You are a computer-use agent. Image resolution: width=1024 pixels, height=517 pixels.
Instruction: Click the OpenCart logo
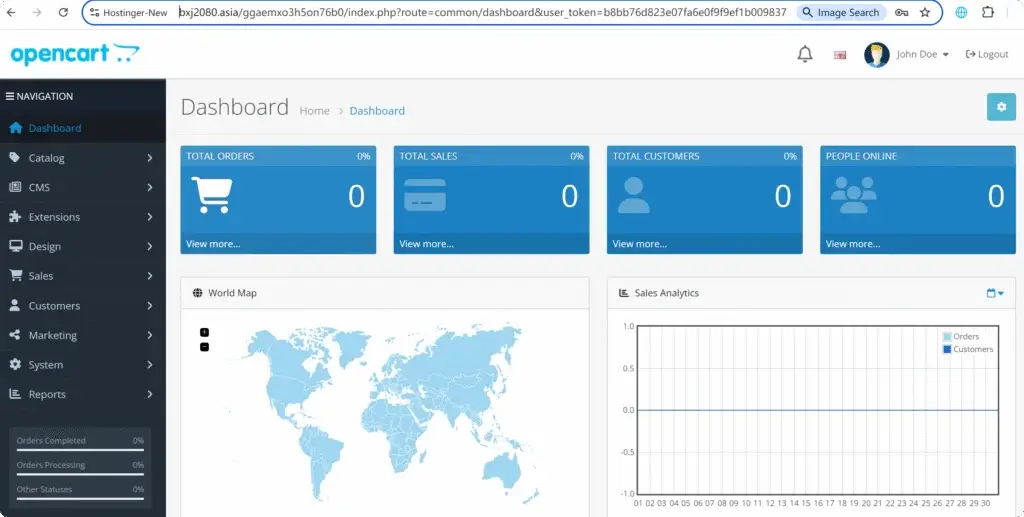(74, 54)
